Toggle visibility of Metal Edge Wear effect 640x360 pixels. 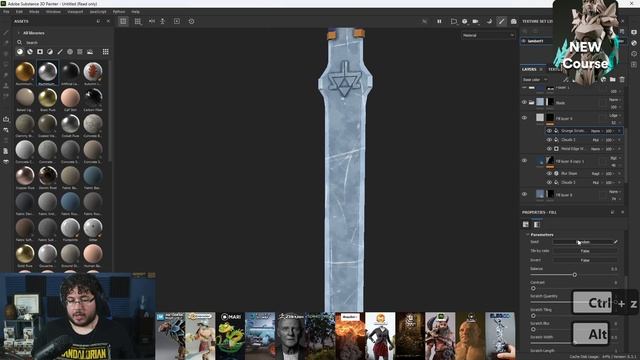(549, 149)
